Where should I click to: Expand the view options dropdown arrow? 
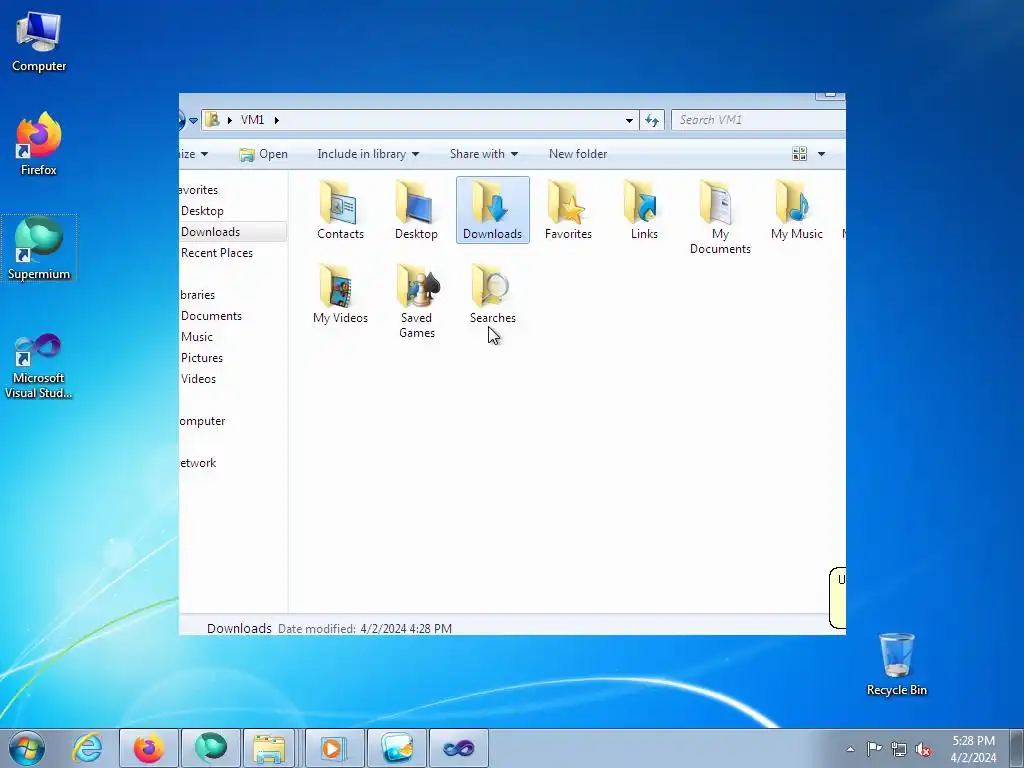(822, 154)
